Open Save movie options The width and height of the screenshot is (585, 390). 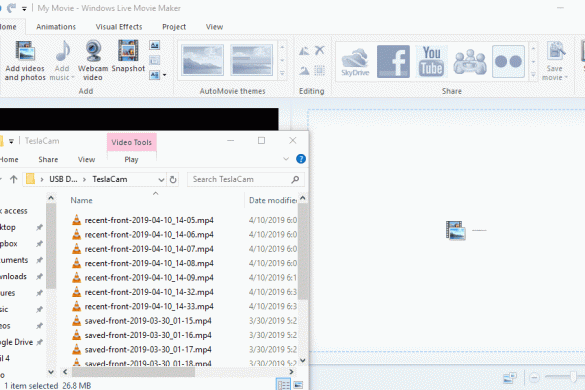[x=555, y=60]
